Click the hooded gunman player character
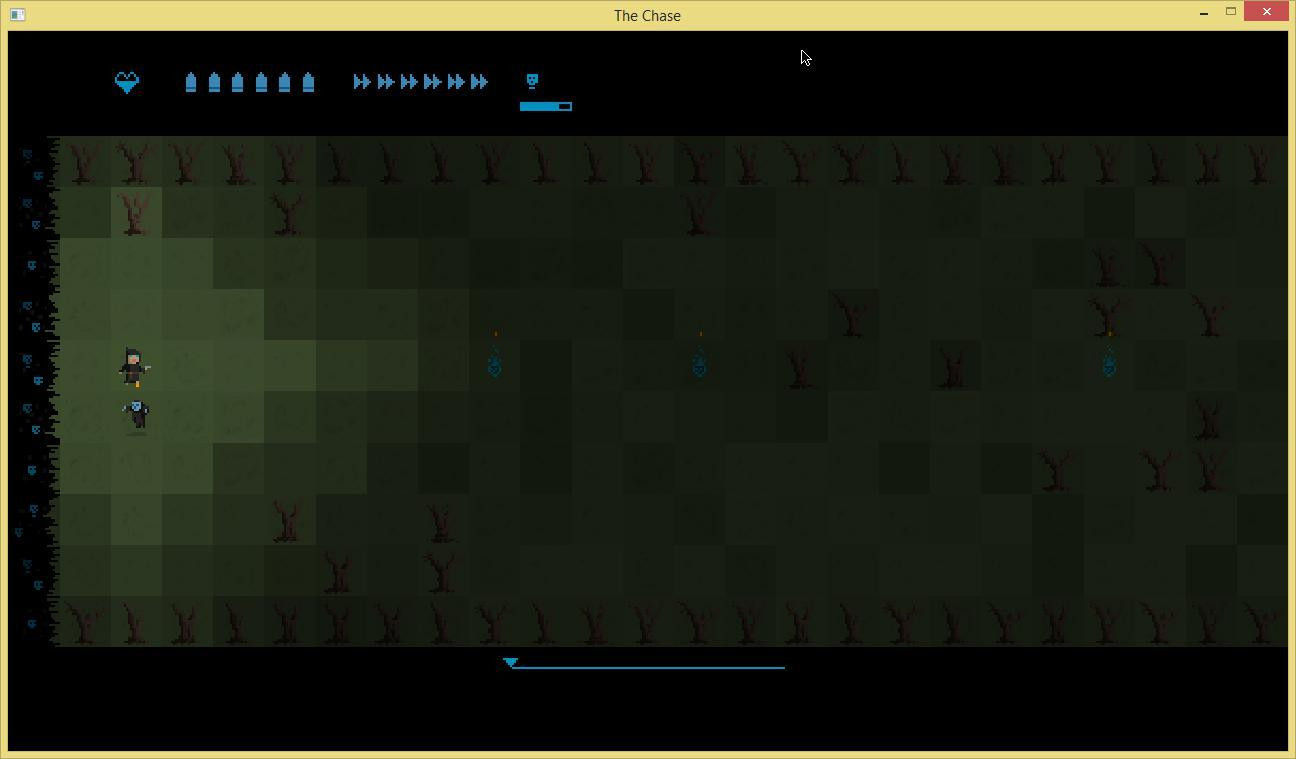Viewport: 1296px width, 759px height. point(134,367)
